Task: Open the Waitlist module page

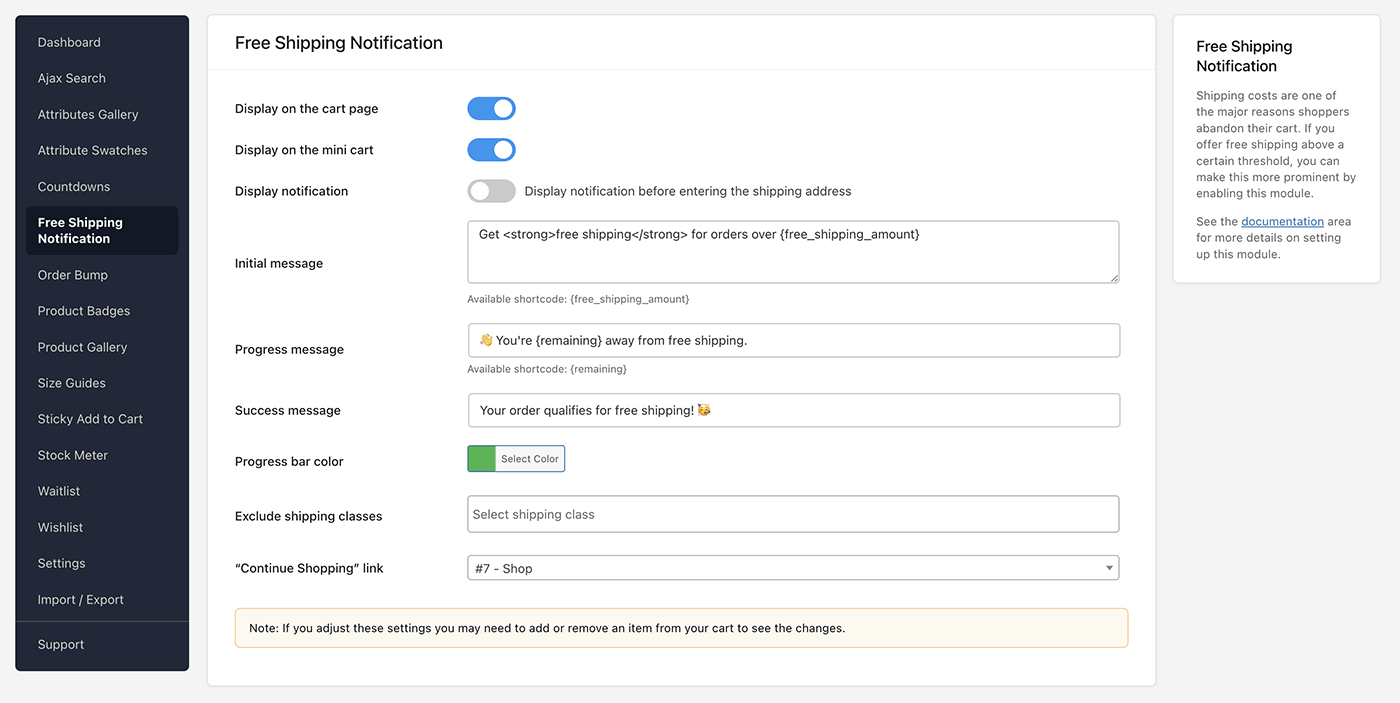Action: coord(58,490)
